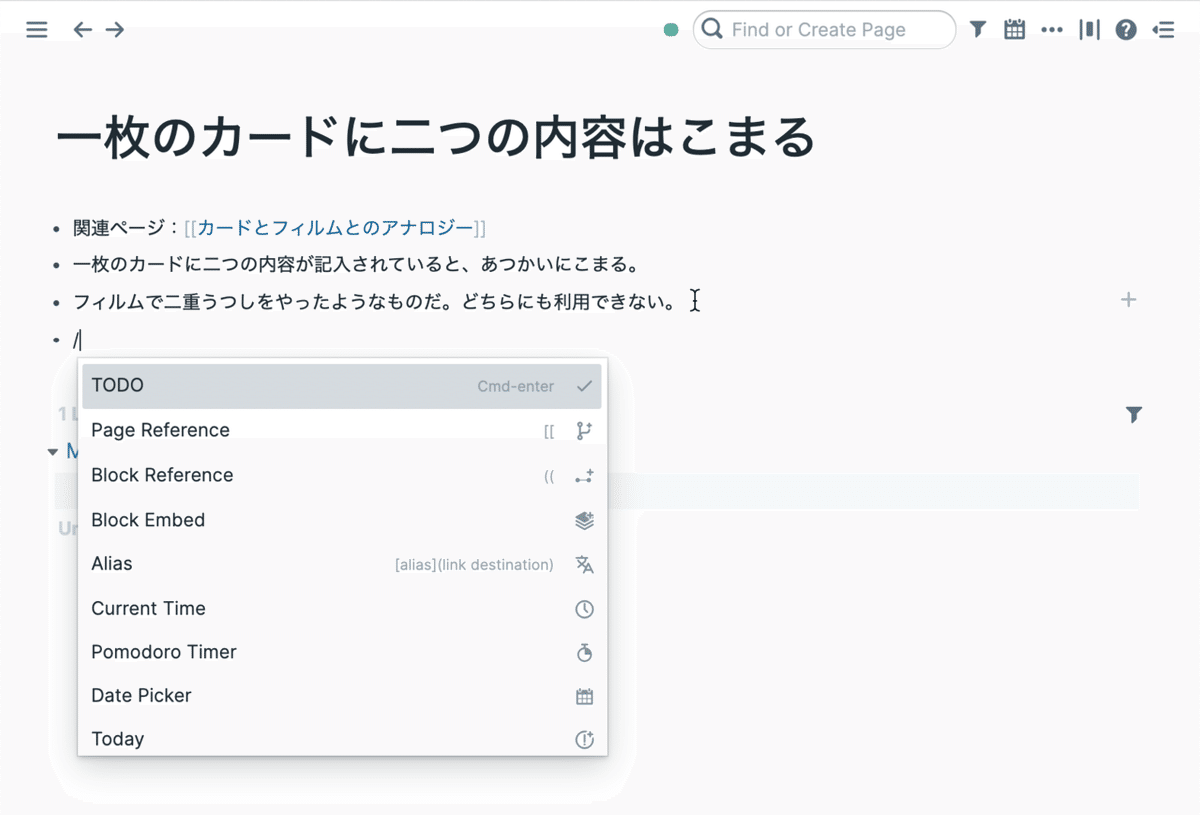Open the カードとフィルムとのアナロジー page link
1200x815 pixels.
tap(335, 228)
